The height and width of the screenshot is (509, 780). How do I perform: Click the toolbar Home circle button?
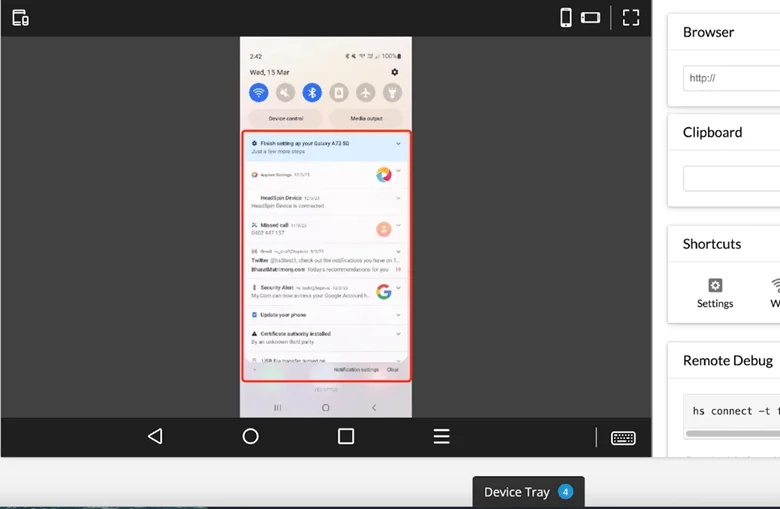point(250,436)
